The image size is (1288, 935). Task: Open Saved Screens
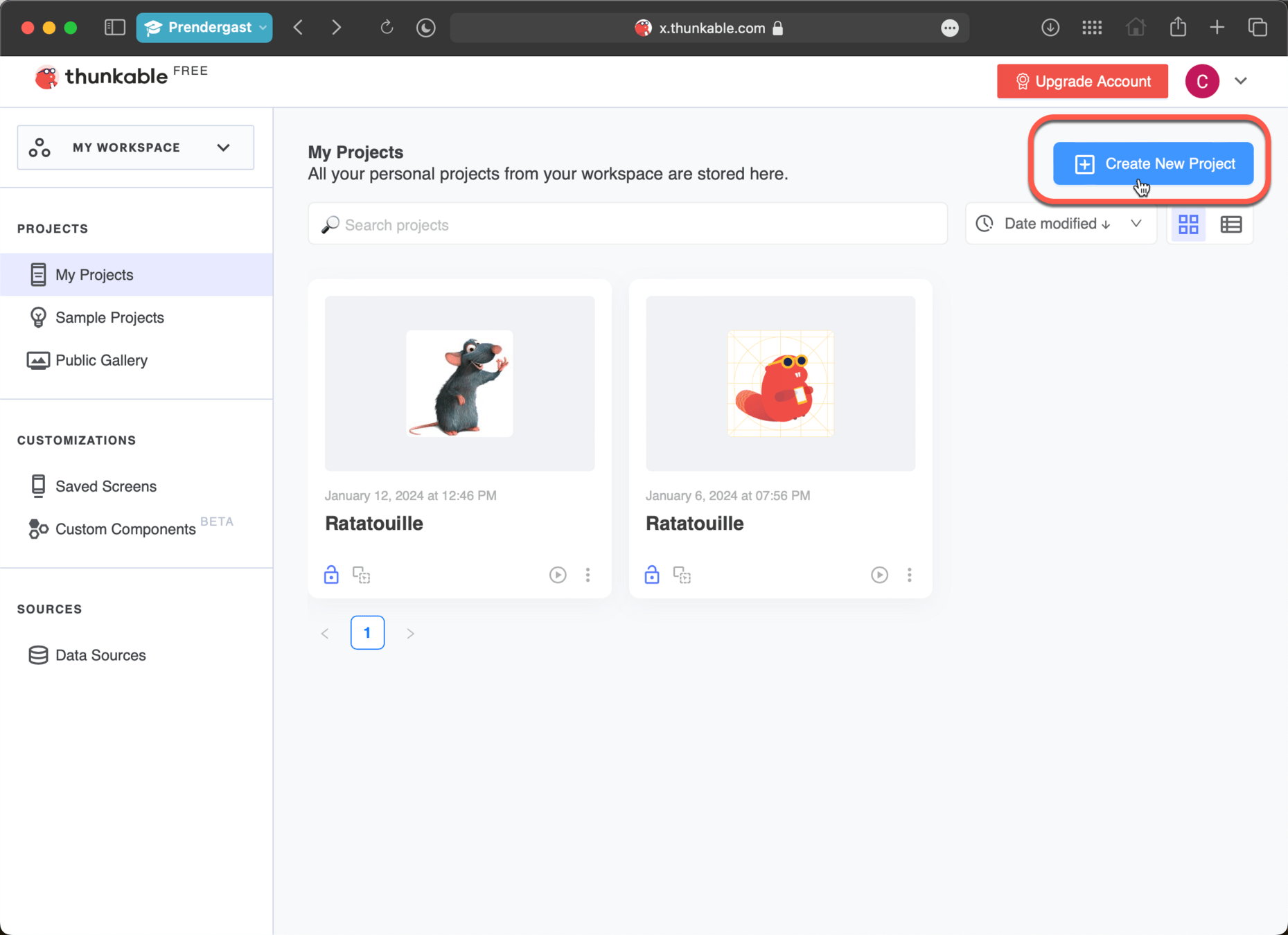tap(105, 486)
